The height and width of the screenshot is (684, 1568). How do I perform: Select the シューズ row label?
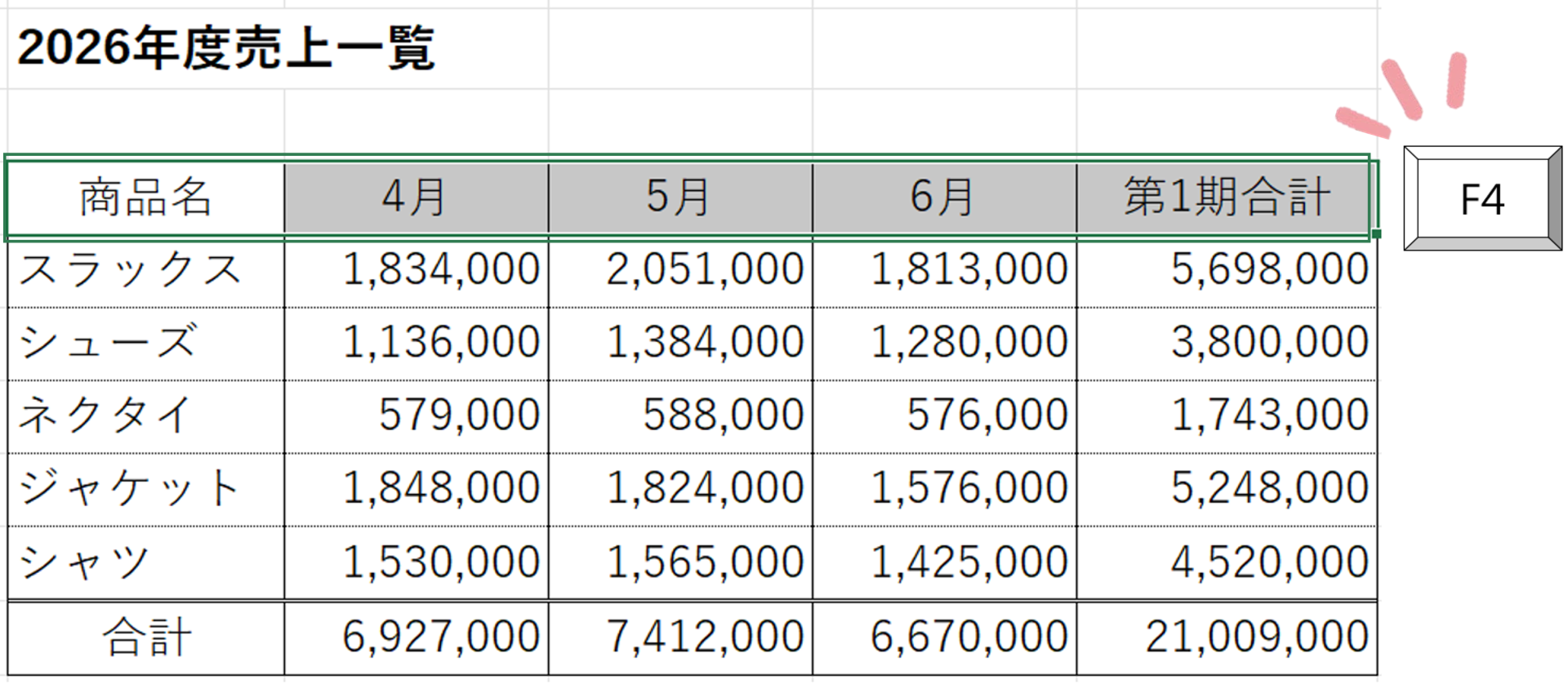pyautogui.click(x=146, y=343)
